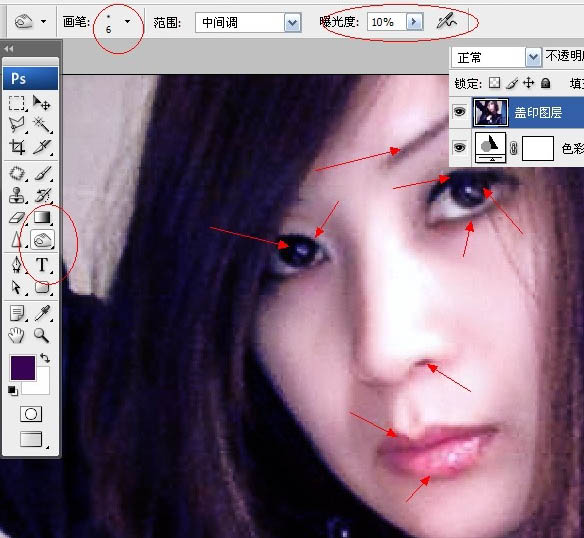Choose the Path Selection tool
Viewport: 584px width, 538px height.
coord(16,287)
